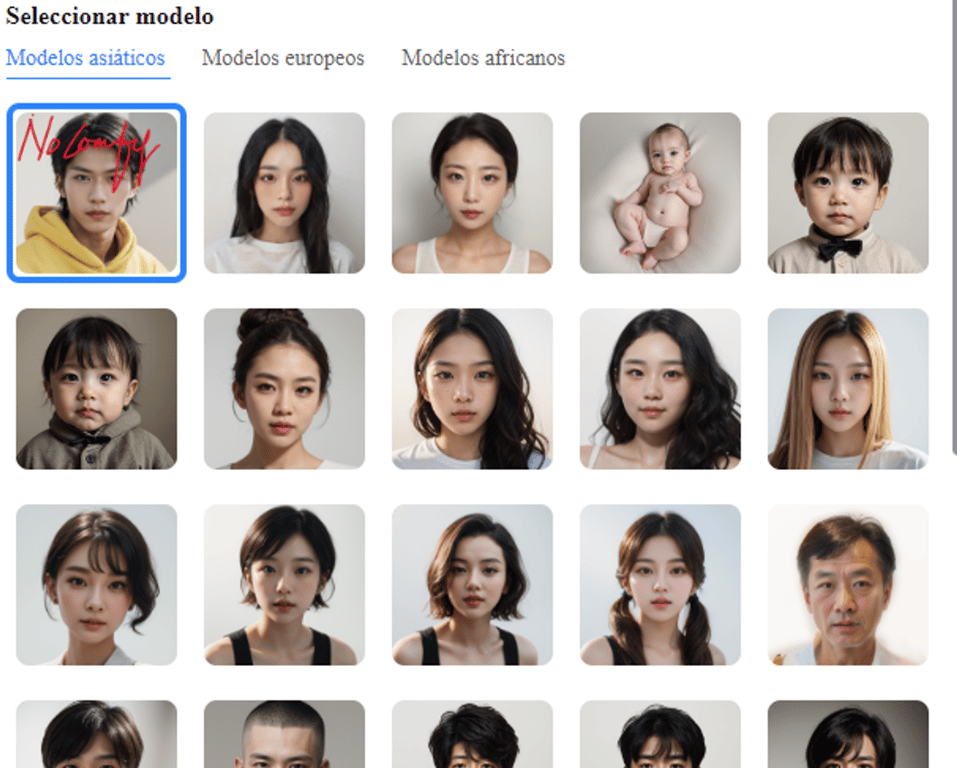Viewport: 957px width, 768px height.
Task: Select woman with long curly black hair, bare shoulders
Action: 660,389
